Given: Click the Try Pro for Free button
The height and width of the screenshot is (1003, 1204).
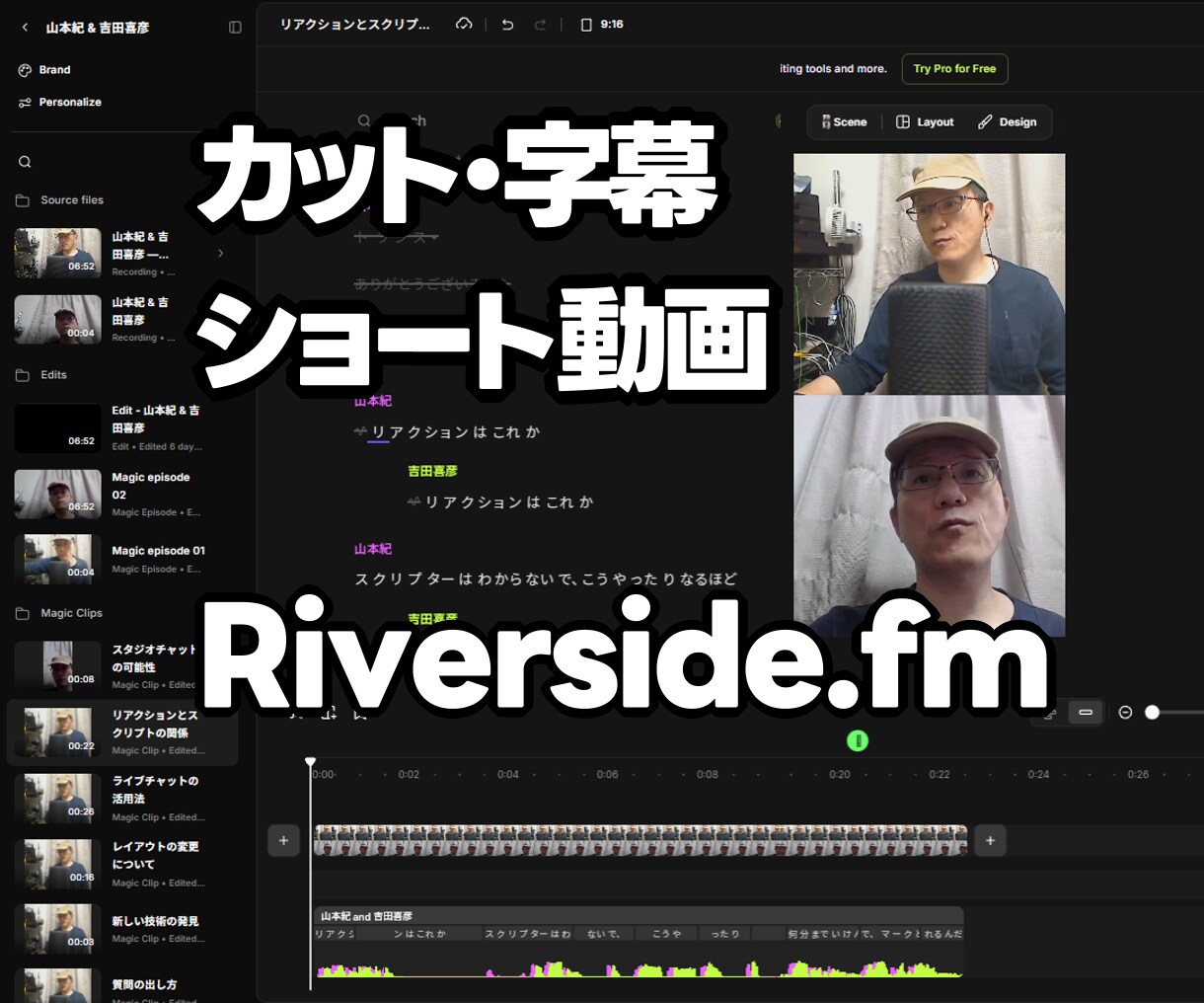Looking at the screenshot, I should pyautogui.click(x=954, y=69).
